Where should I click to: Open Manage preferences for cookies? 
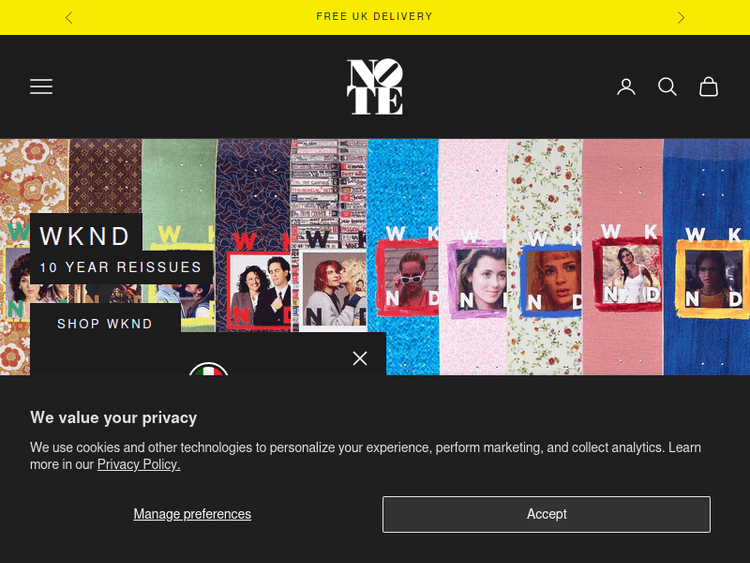(192, 514)
